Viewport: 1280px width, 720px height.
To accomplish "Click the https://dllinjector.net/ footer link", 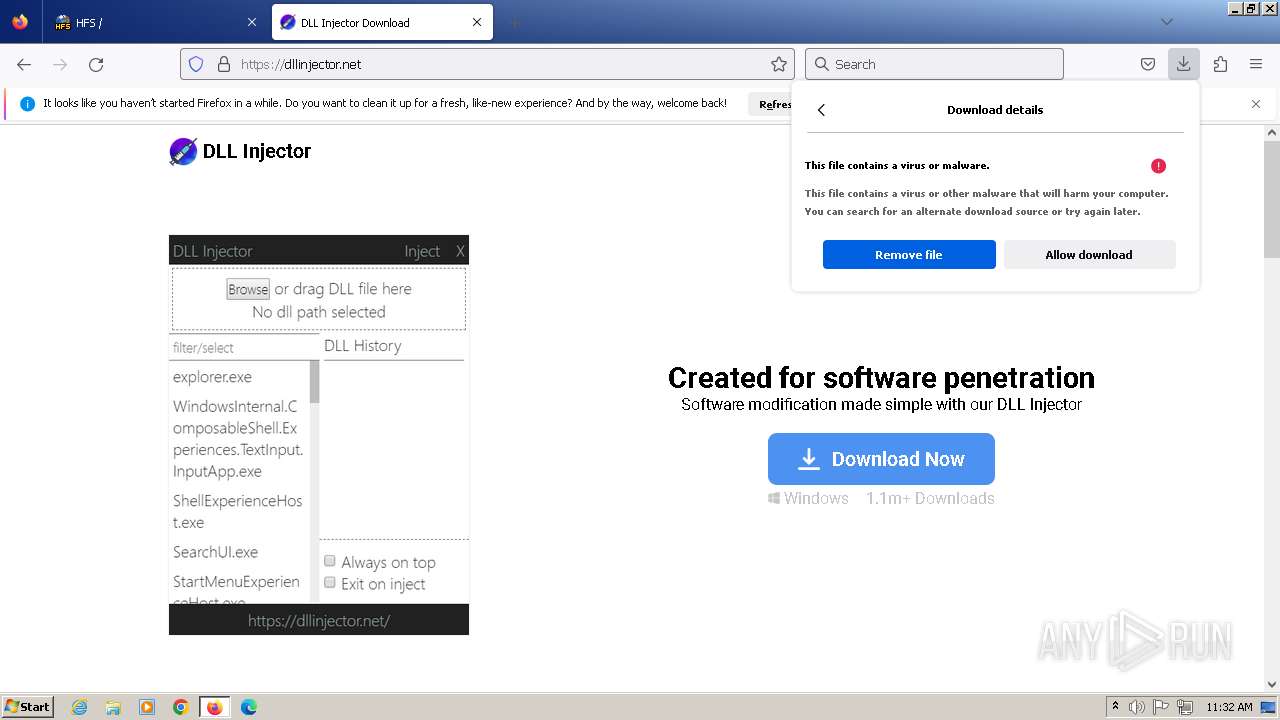I will coord(319,621).
